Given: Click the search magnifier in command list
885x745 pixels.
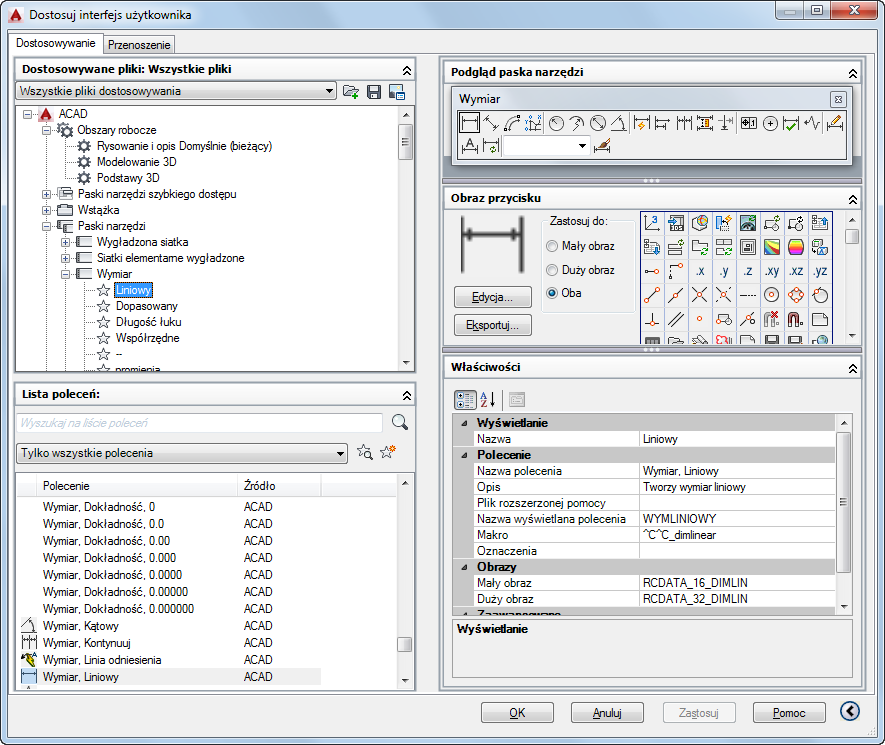Looking at the screenshot, I should [400, 422].
